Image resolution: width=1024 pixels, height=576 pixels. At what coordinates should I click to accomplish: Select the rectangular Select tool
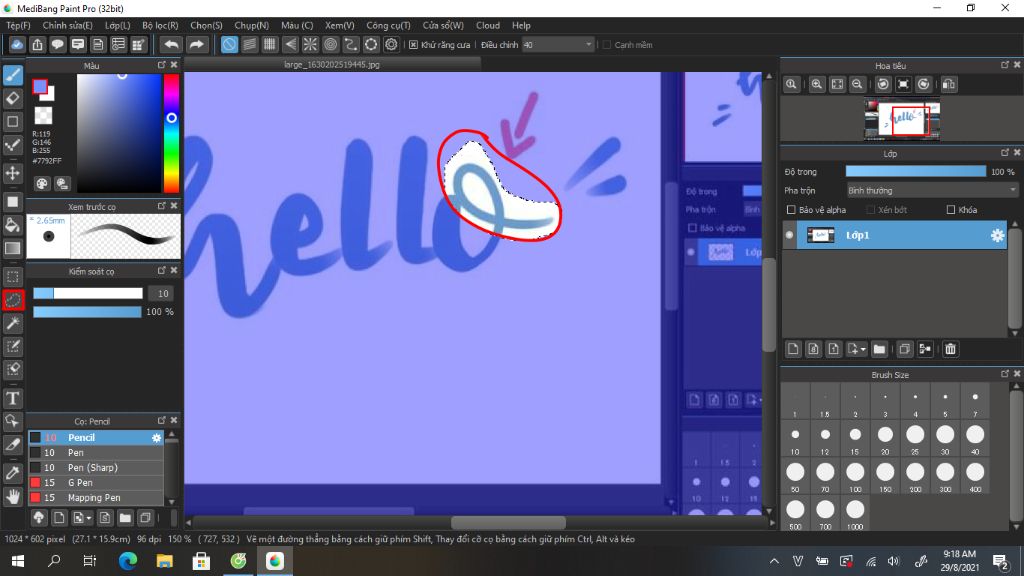pyautogui.click(x=12, y=277)
